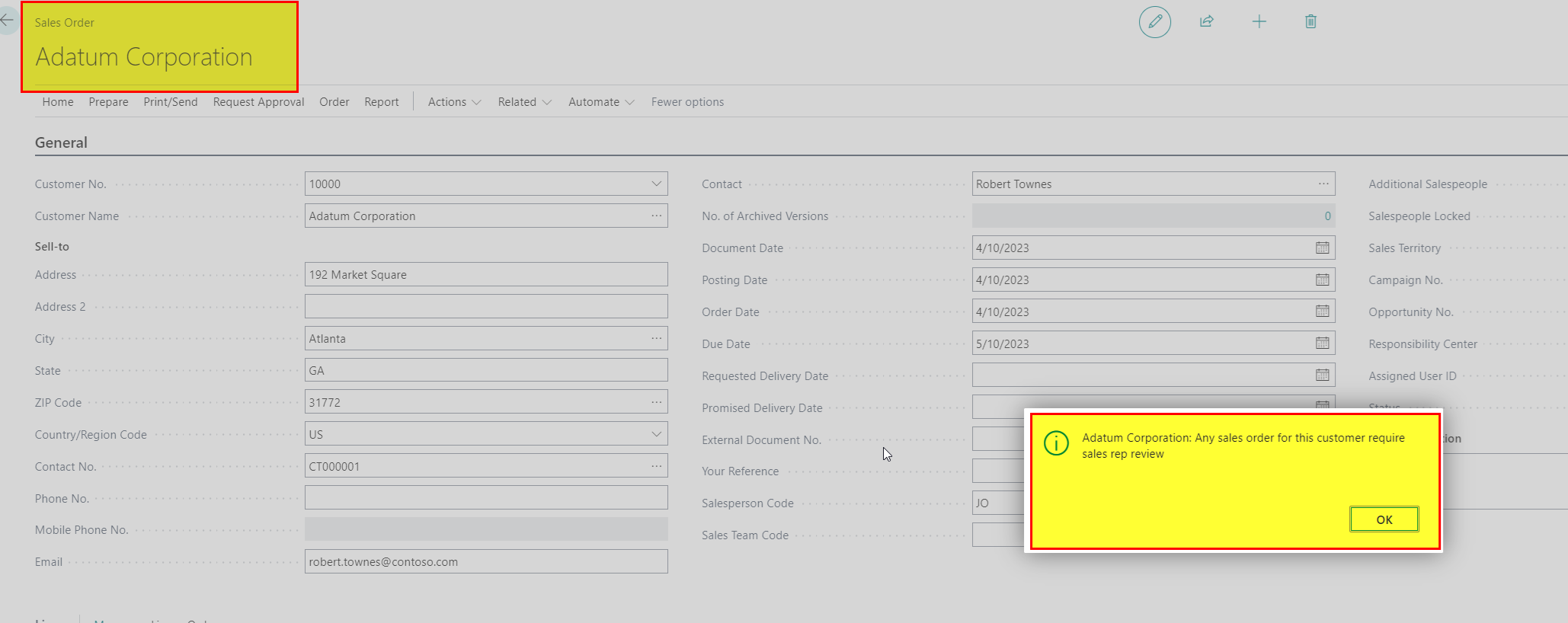
Task: Click the Address 2 input field
Action: click(486, 306)
